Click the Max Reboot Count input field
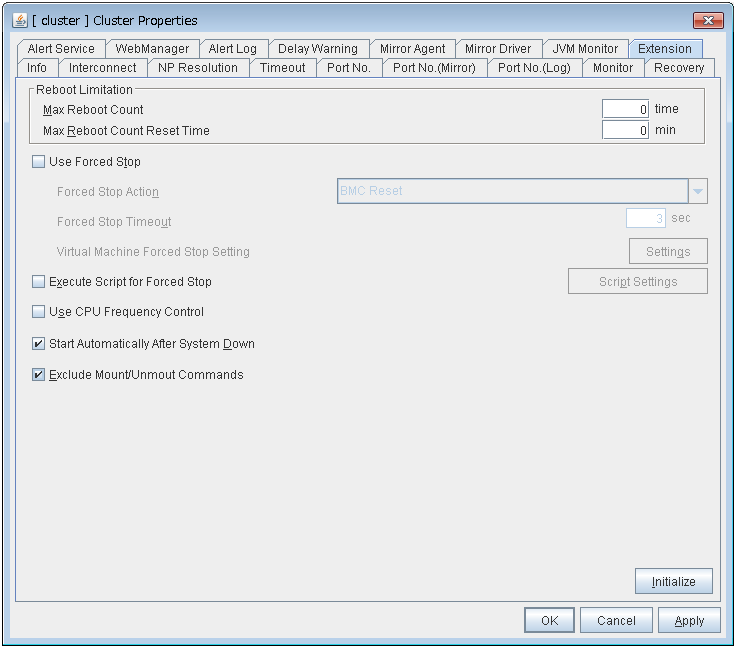736x648 pixels. 626,109
